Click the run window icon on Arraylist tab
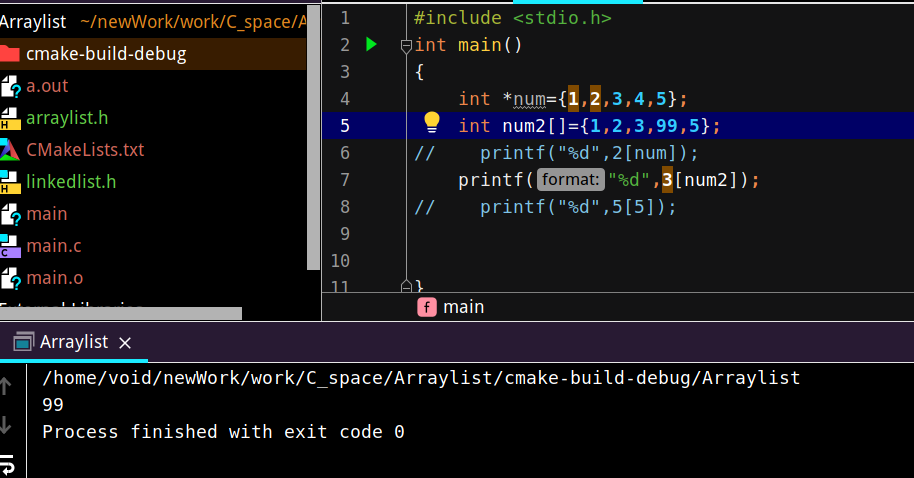This screenshot has height=478, width=914. click(23, 342)
